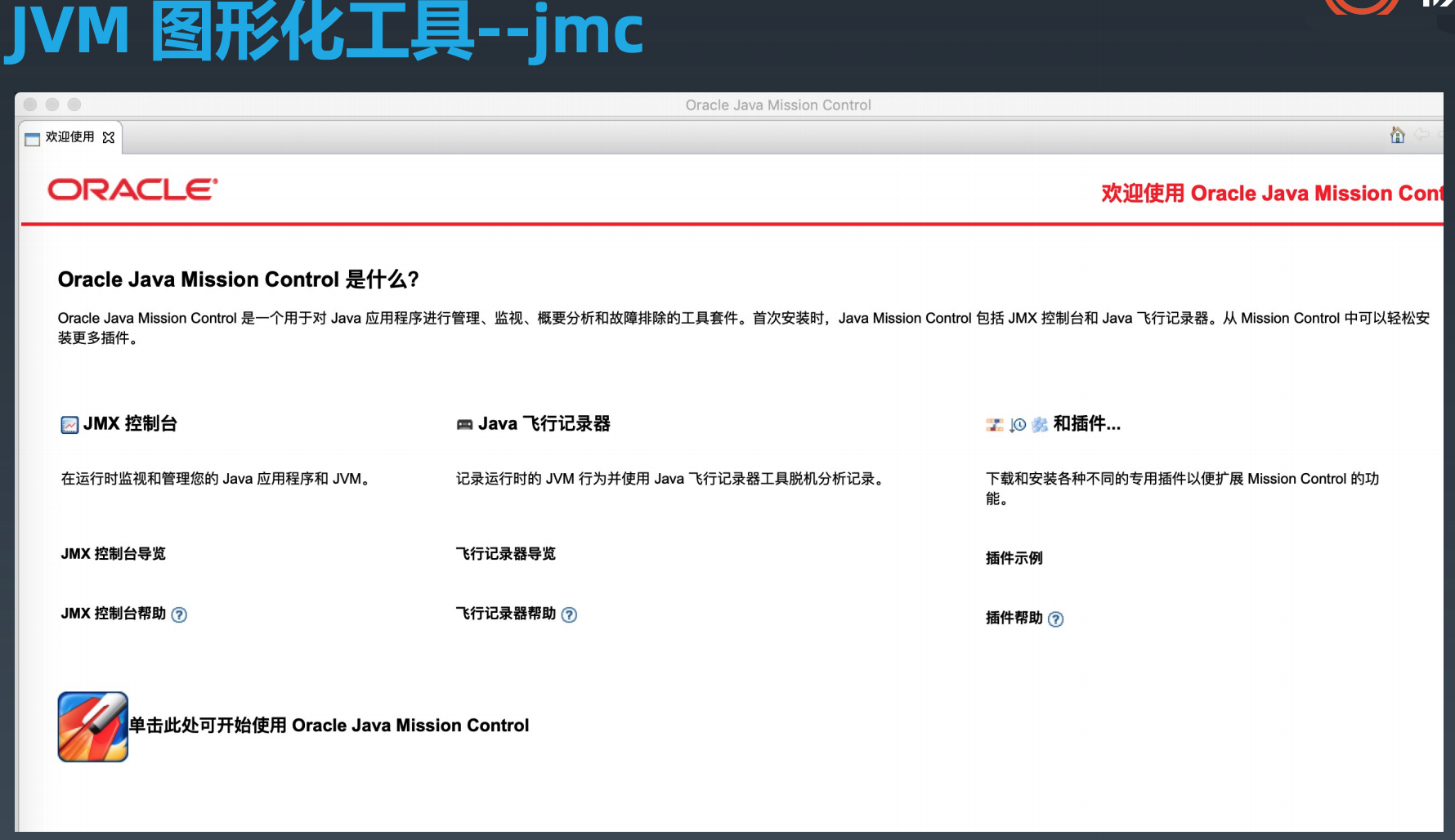Click the back arrow navigation icon

point(1421,135)
